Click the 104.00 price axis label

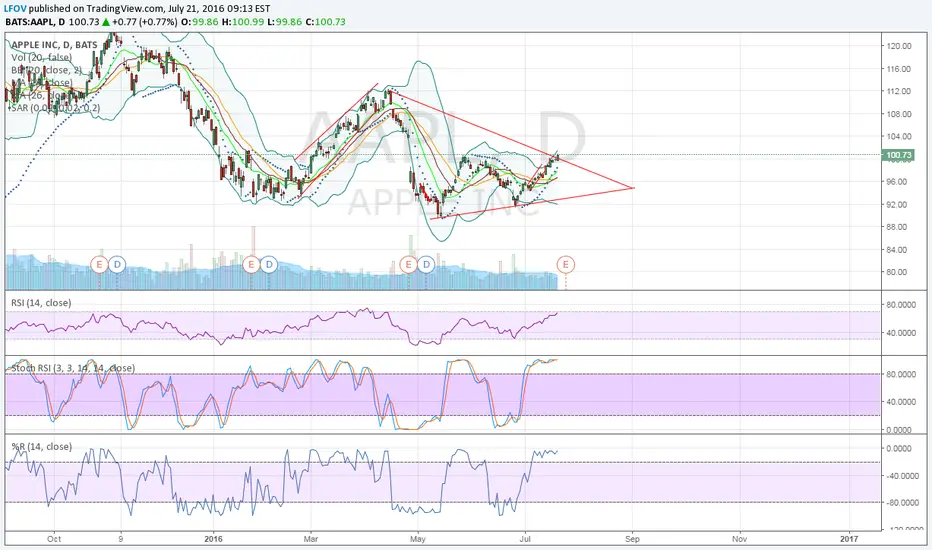(899, 136)
